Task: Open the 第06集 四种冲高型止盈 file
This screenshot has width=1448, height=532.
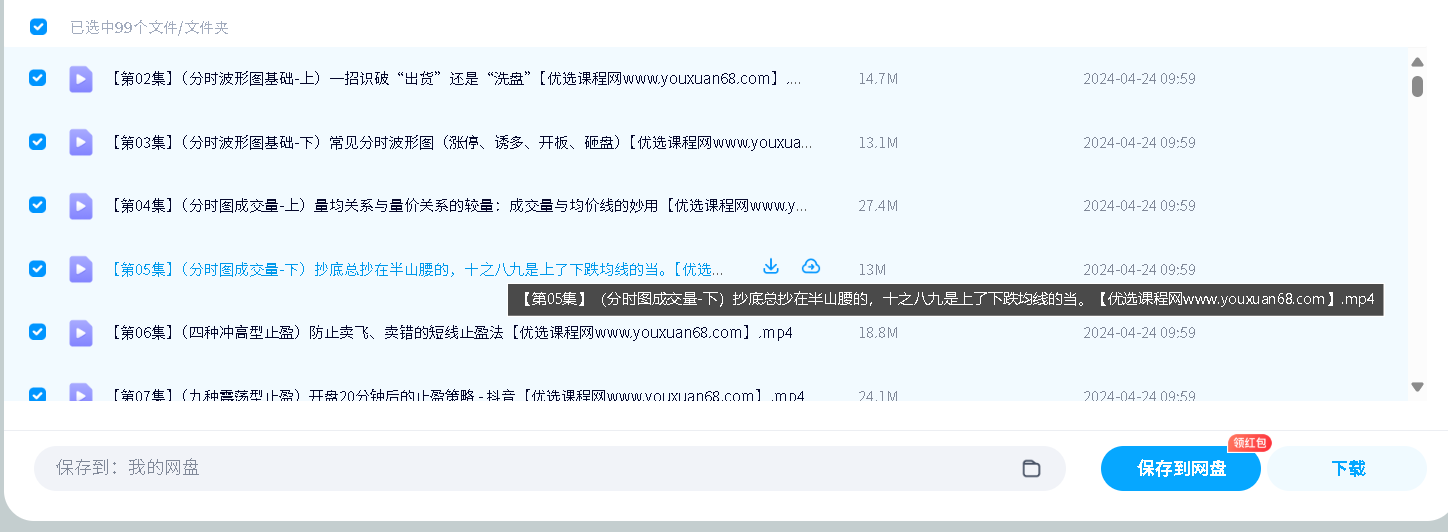Action: coord(450,333)
